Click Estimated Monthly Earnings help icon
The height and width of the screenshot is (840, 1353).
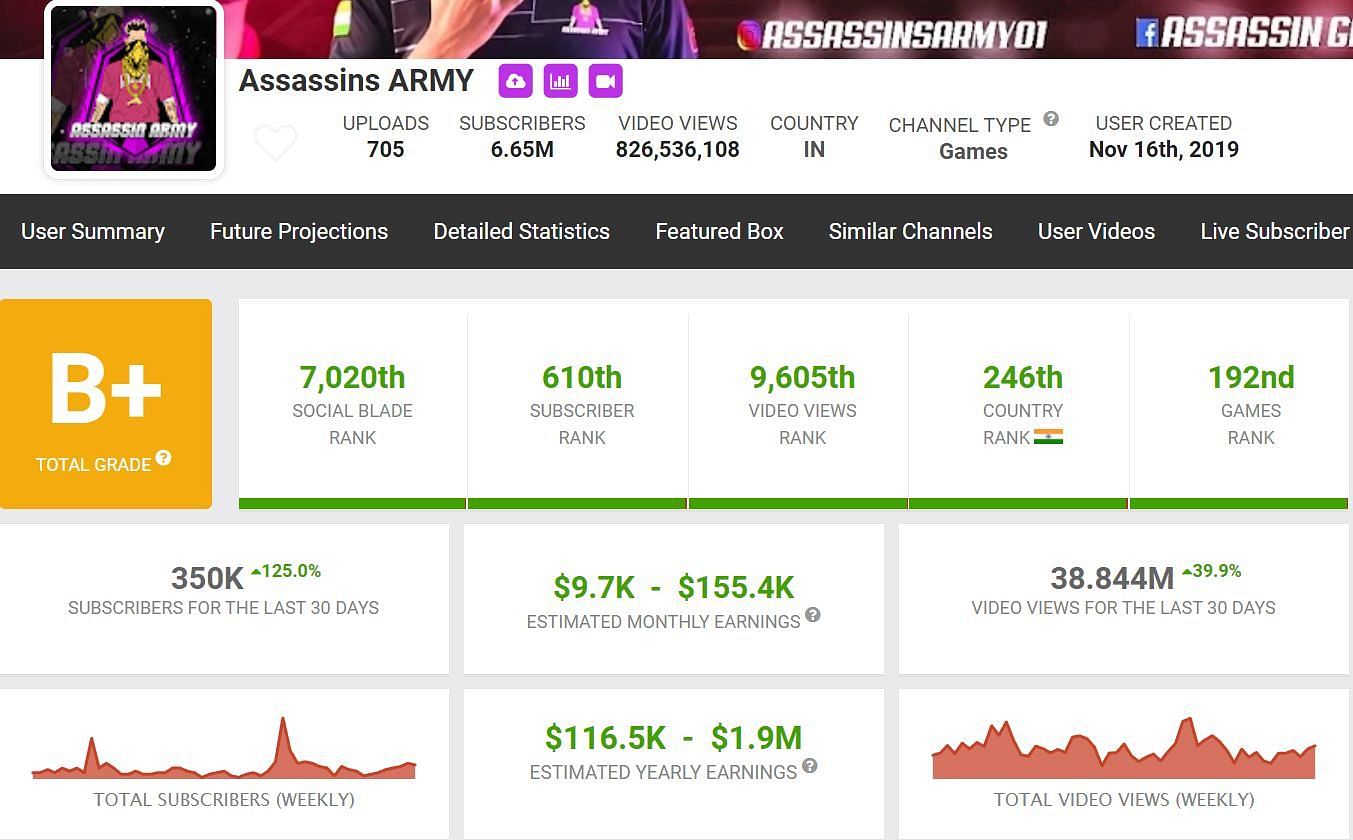(x=813, y=615)
